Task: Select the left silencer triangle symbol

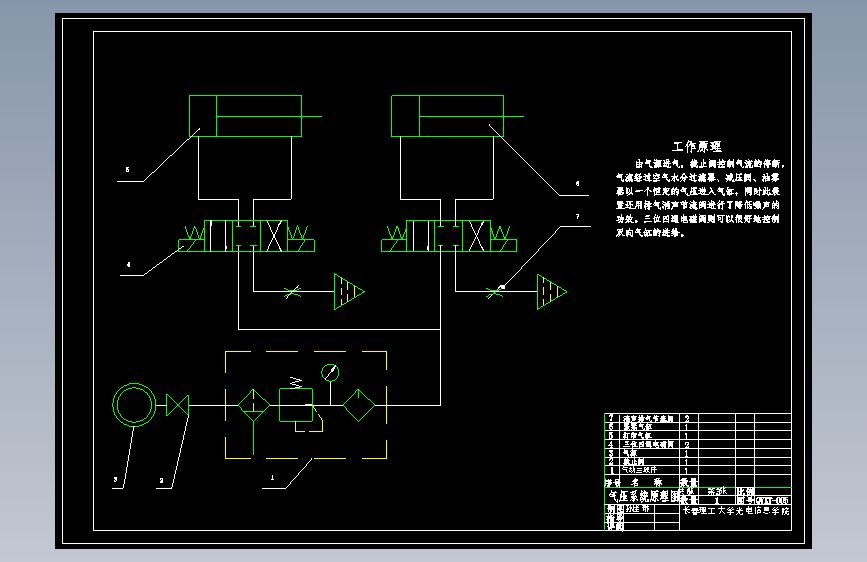Action: 349,292
